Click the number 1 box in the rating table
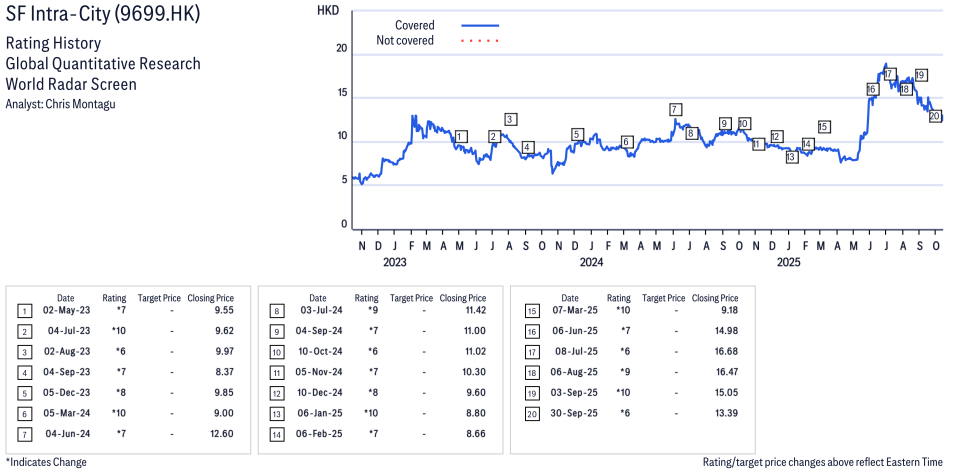 pyautogui.click(x=23, y=311)
